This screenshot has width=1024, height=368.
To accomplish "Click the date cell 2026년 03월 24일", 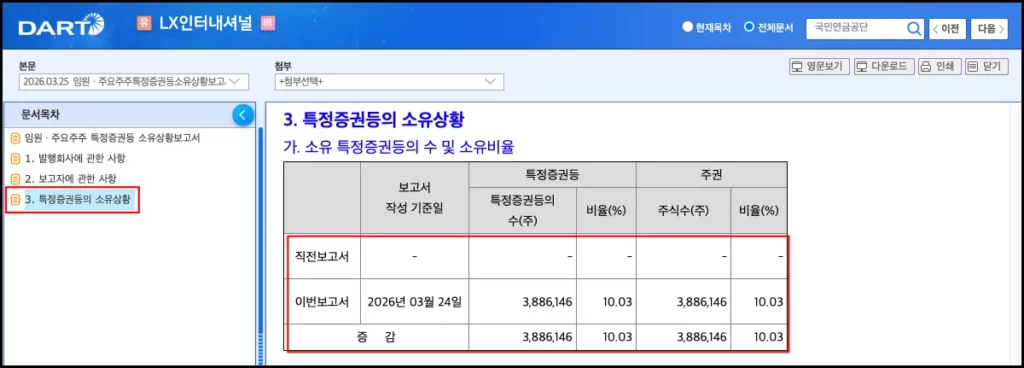I will pos(414,302).
